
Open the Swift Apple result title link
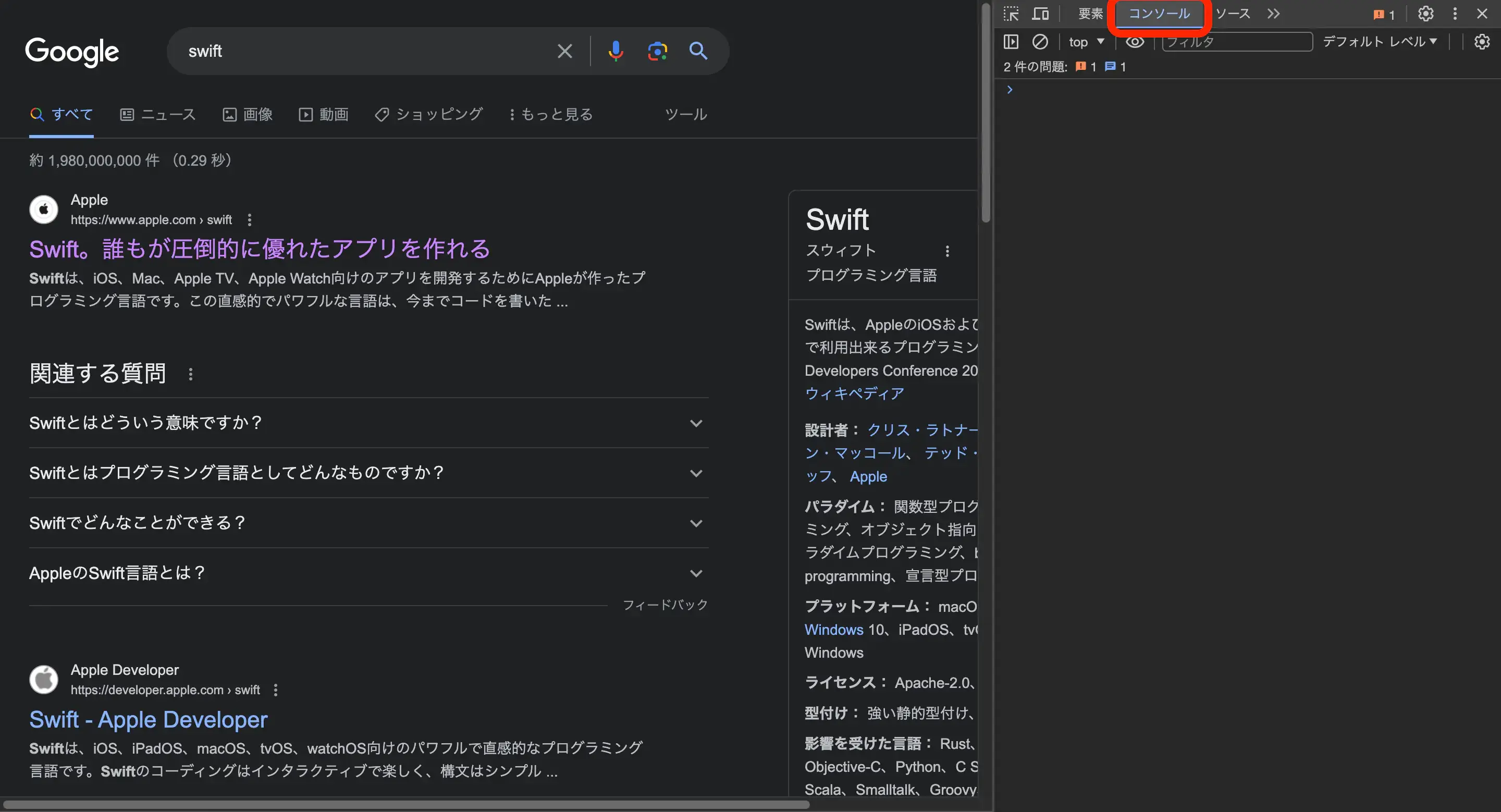[x=260, y=249]
